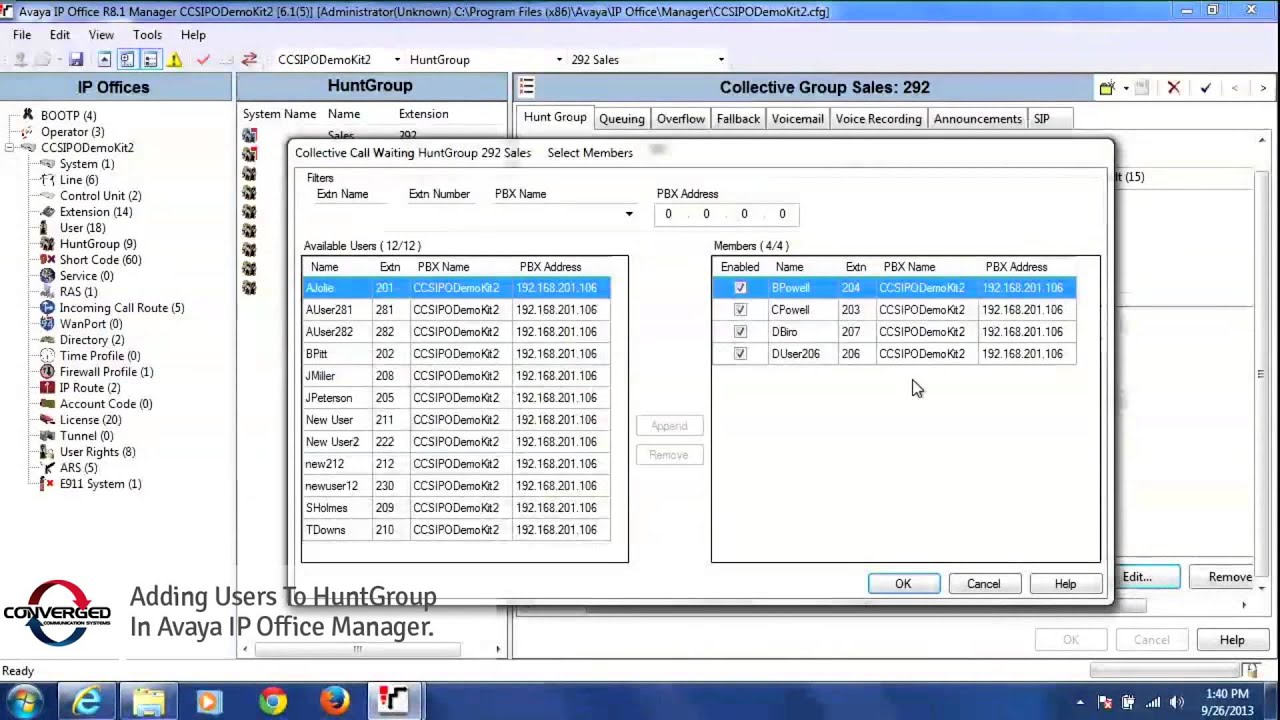Viewport: 1280px width, 720px height.
Task: Select the Short Code (60) tree node
Action: click(100, 260)
